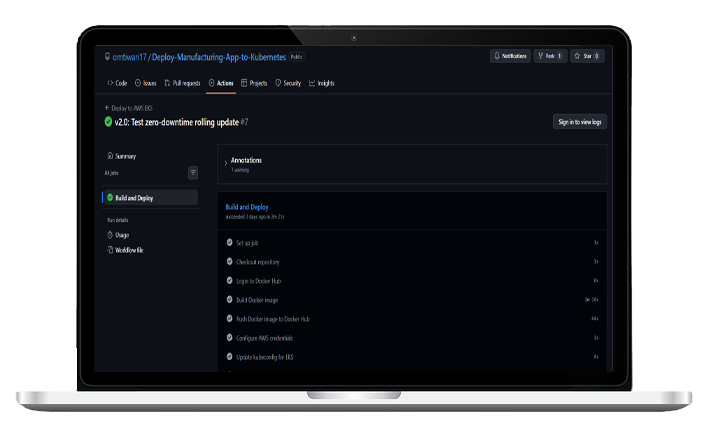Click the check icon on Checkout repository
Viewport: 716px width, 439px height.
point(230,262)
